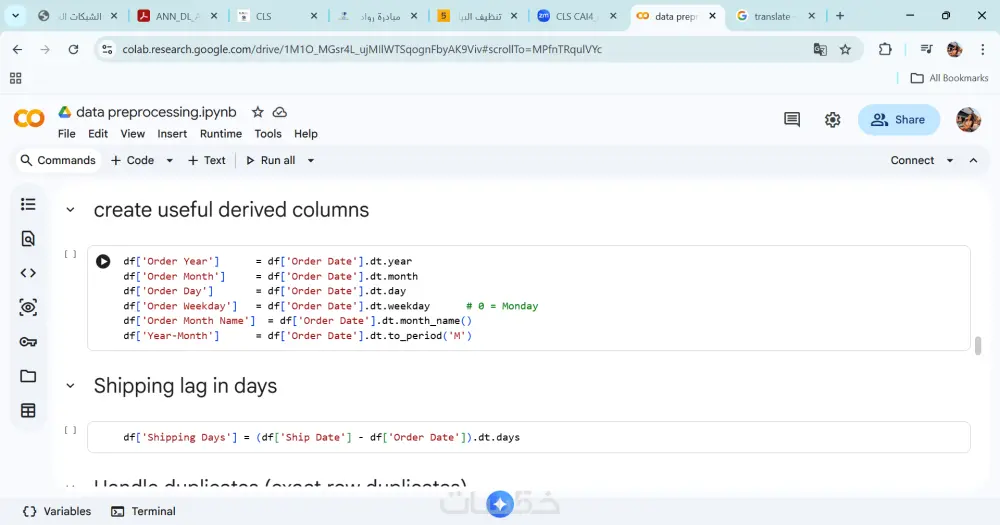Click the notebook vertical scrollbar thumb
The height and width of the screenshot is (525, 1000).
[x=978, y=345]
